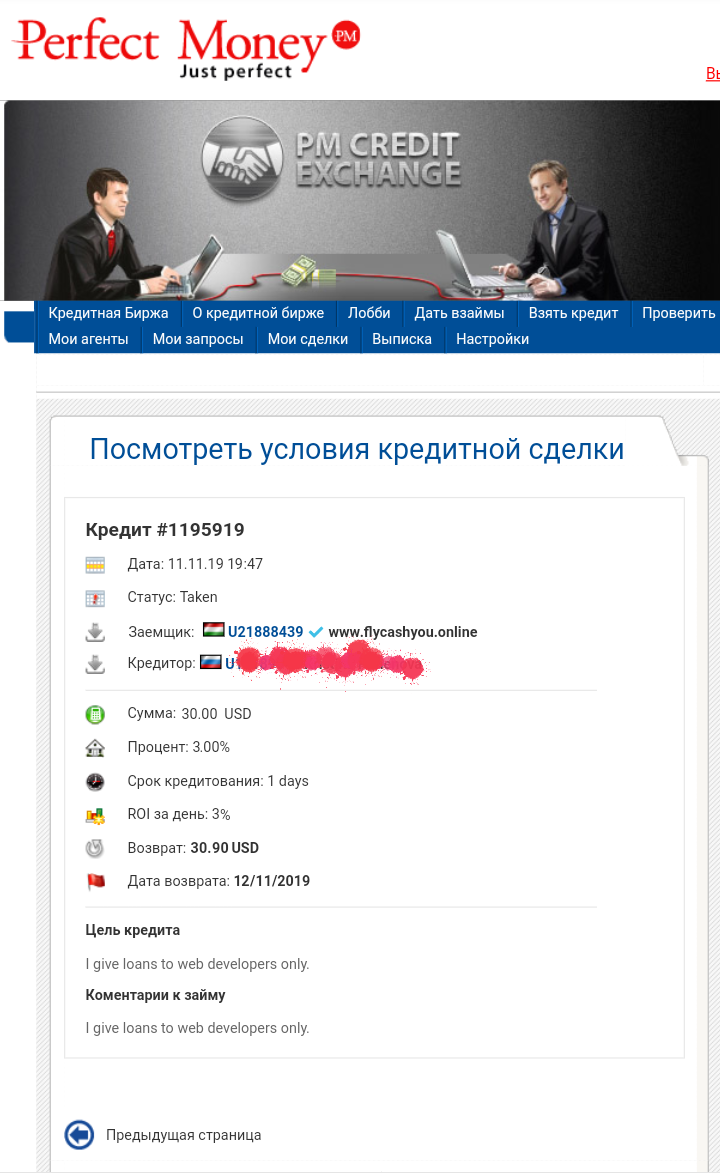Viewport: 720px width, 1174px height.
Task: Follow the Предыдущая страница link
Action: point(183,1135)
